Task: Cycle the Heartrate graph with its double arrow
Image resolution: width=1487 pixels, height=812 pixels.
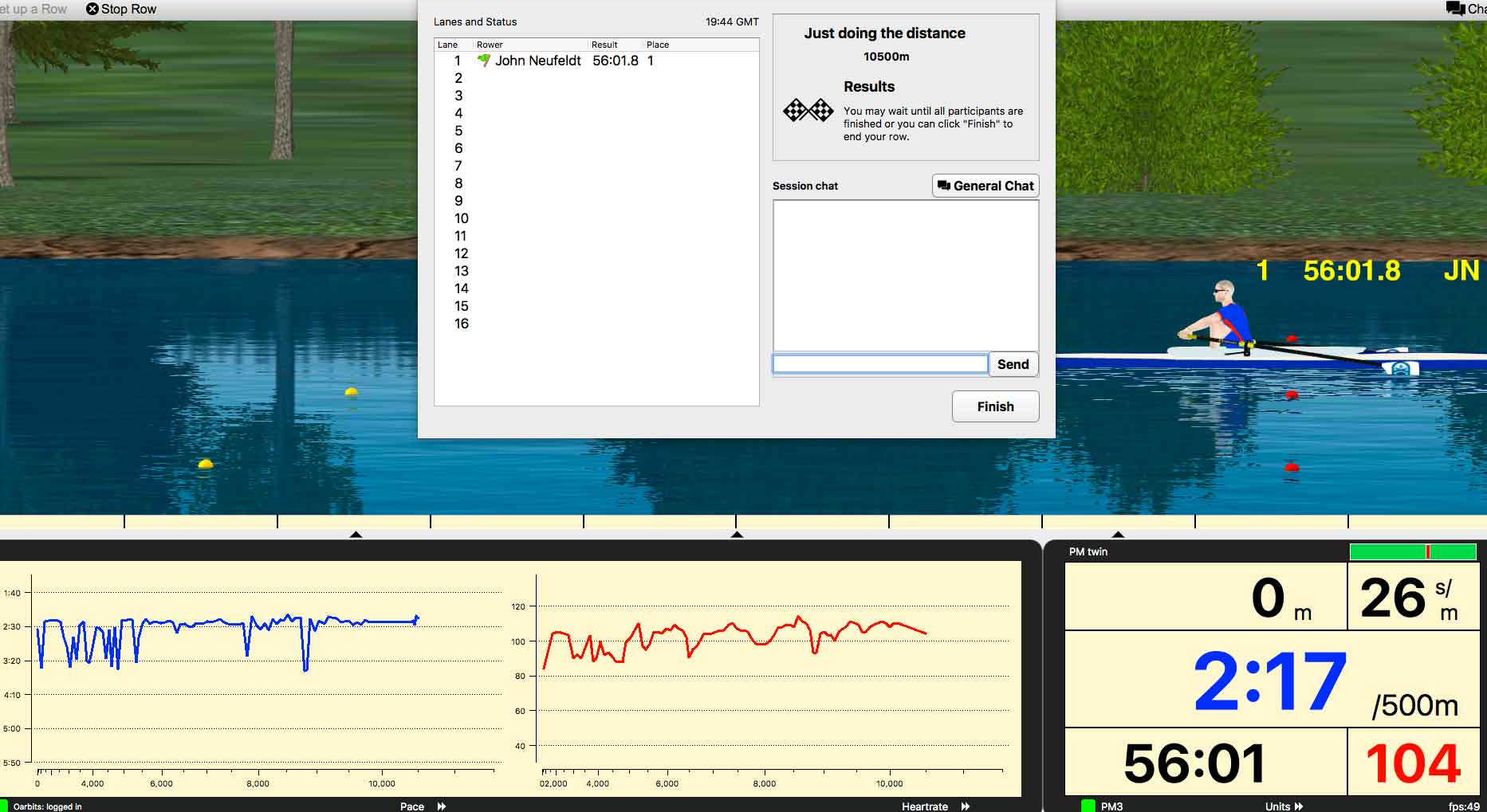Action: 966,806
